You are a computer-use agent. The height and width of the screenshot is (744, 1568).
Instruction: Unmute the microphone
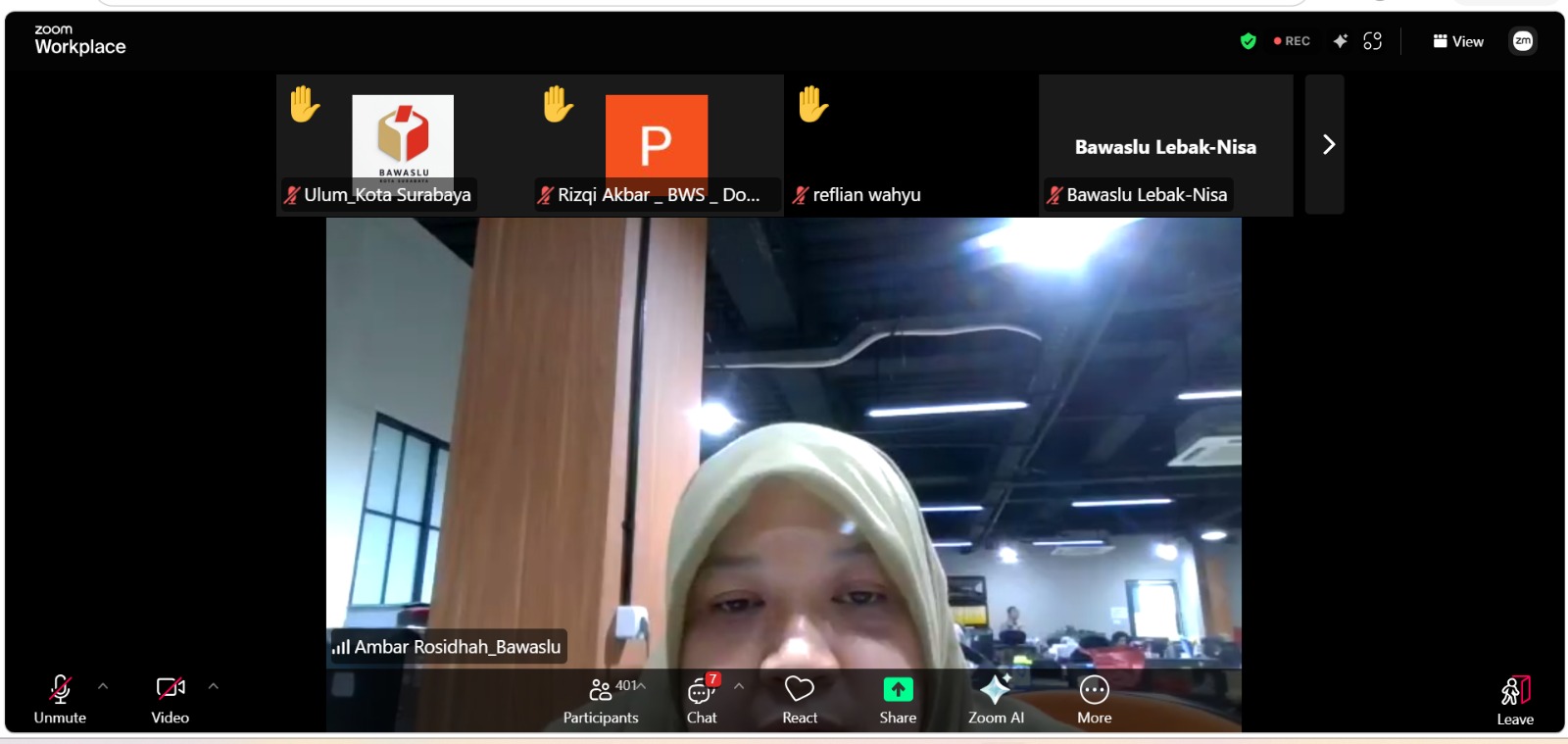pyautogui.click(x=60, y=700)
